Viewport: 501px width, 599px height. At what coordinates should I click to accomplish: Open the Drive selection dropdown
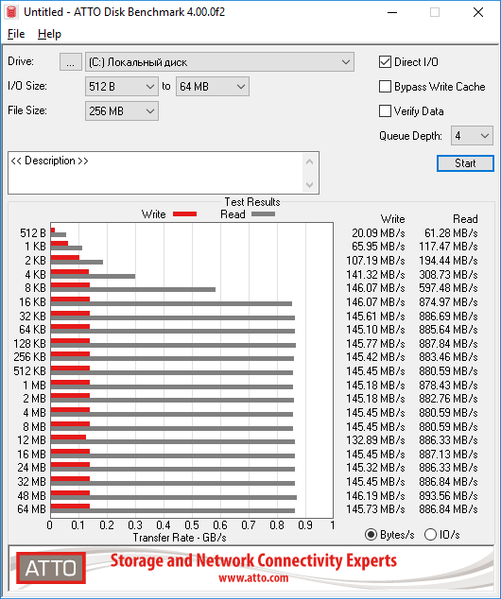click(x=220, y=62)
